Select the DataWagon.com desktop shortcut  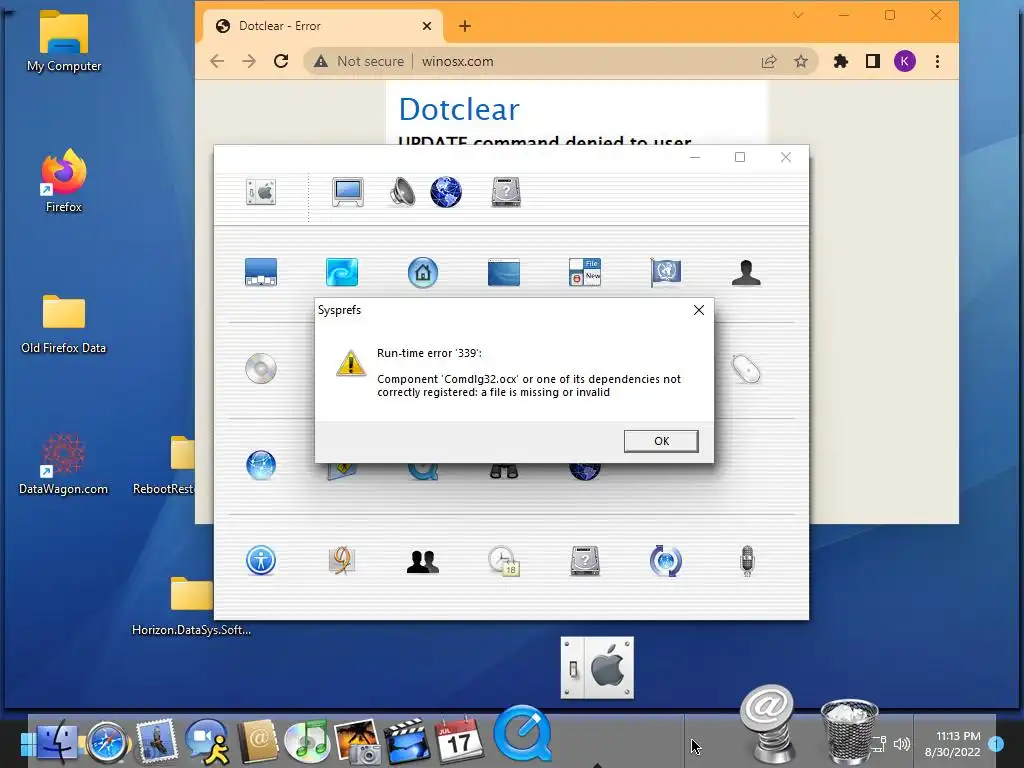pyautogui.click(x=63, y=464)
